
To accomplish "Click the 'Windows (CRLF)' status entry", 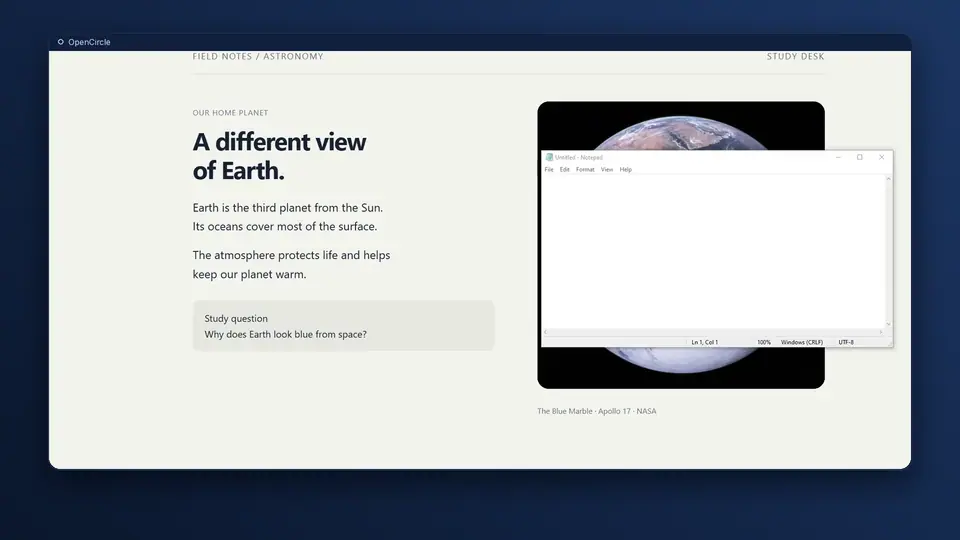I will [x=801, y=342].
